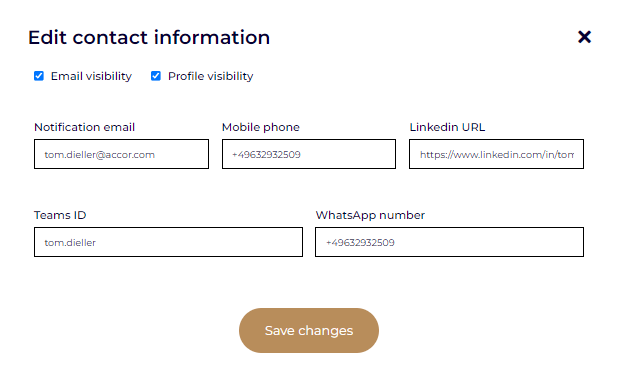Click the Teams ID label
The height and width of the screenshot is (371, 622).
(60, 215)
